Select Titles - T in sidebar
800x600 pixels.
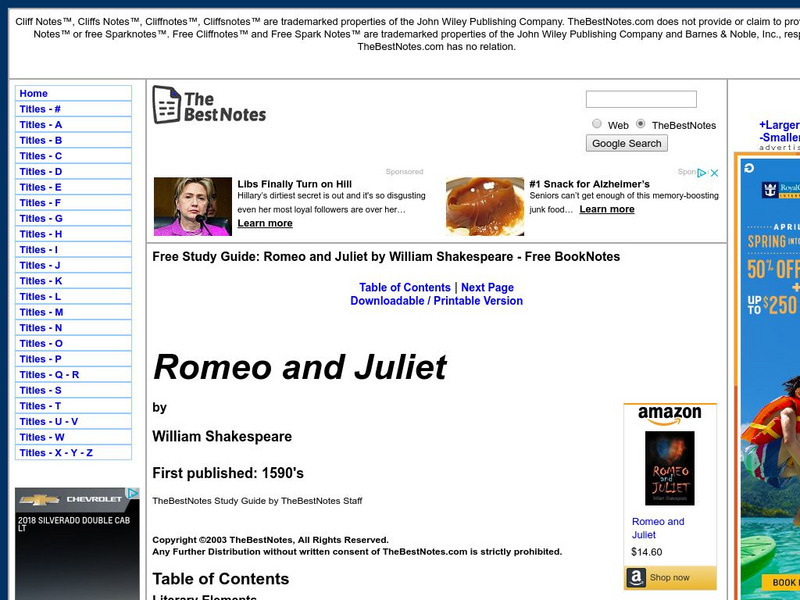point(73,406)
